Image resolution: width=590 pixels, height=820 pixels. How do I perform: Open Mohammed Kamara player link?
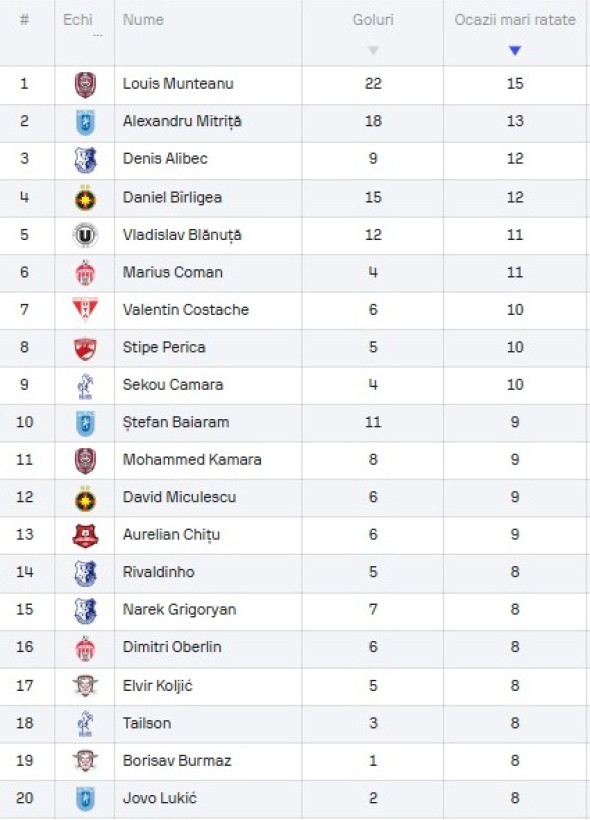[x=192, y=460]
